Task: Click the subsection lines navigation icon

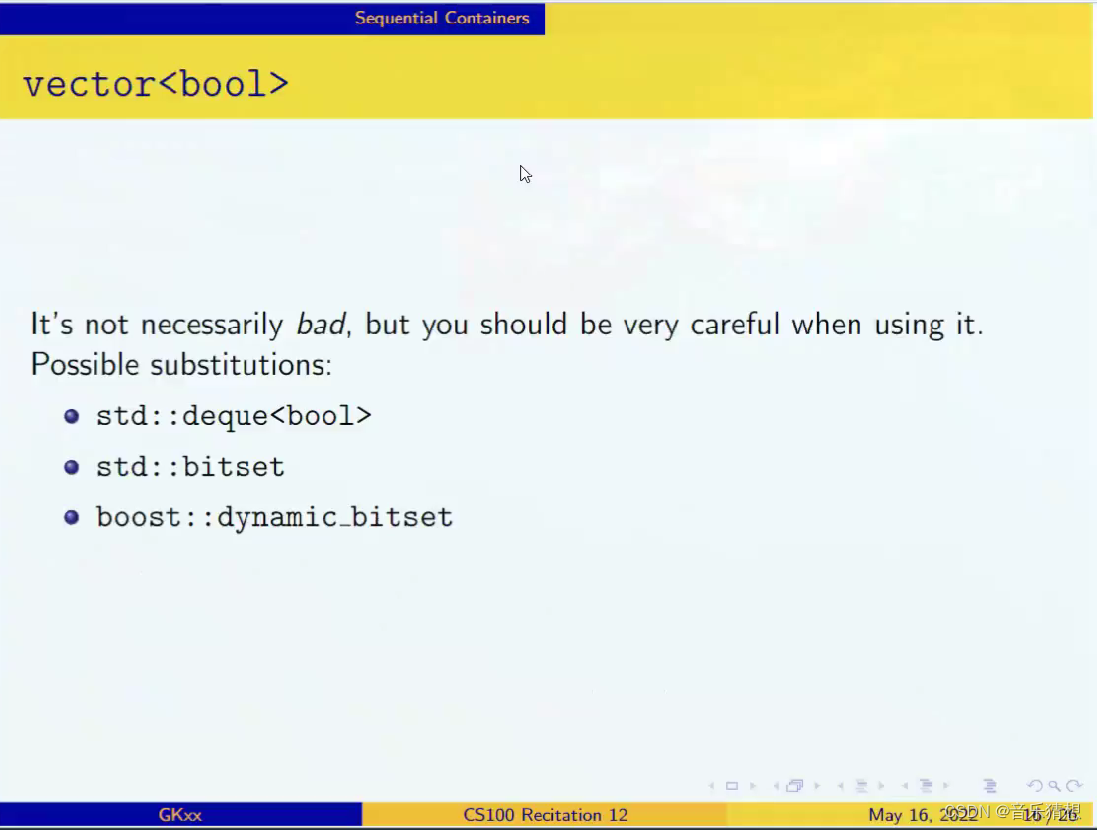Action: tap(861, 786)
